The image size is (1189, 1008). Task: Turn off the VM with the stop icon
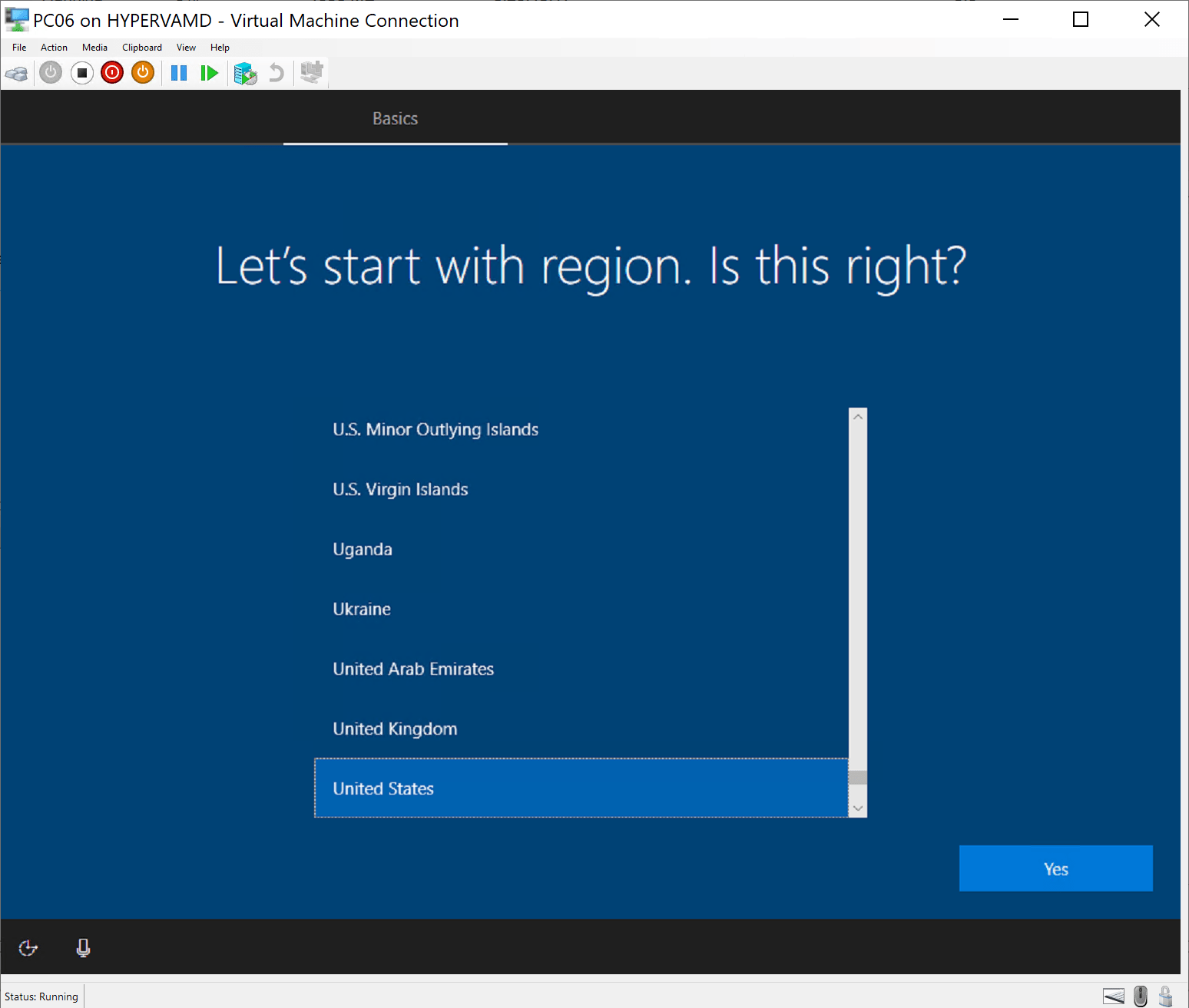(81, 73)
